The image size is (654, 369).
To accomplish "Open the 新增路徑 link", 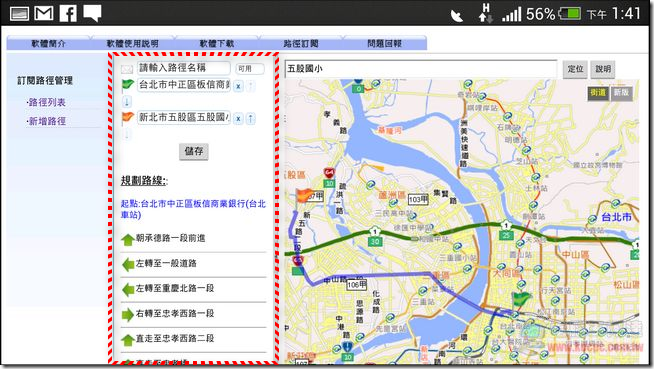I will (x=46, y=121).
